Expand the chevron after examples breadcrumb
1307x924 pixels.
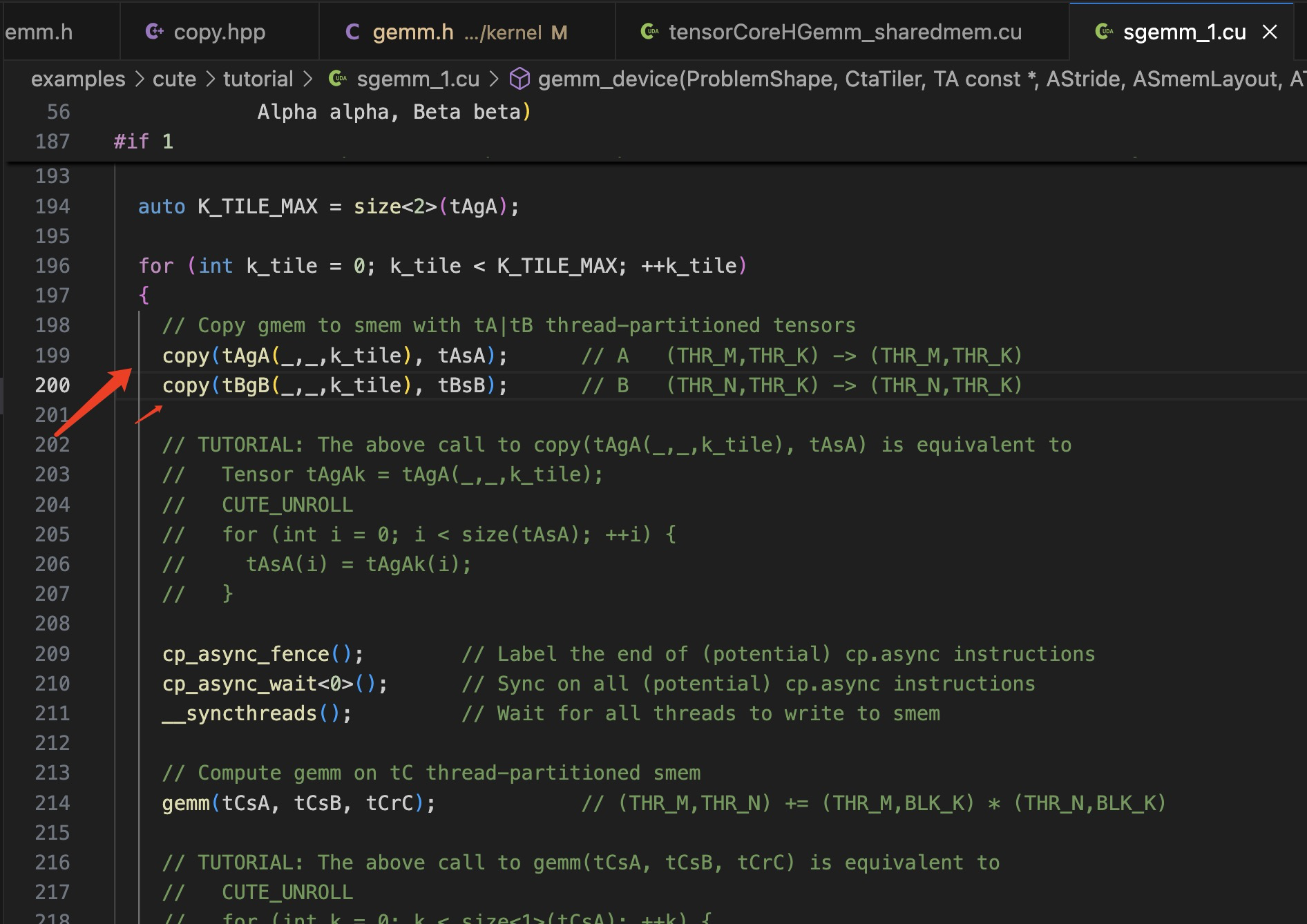[x=140, y=79]
